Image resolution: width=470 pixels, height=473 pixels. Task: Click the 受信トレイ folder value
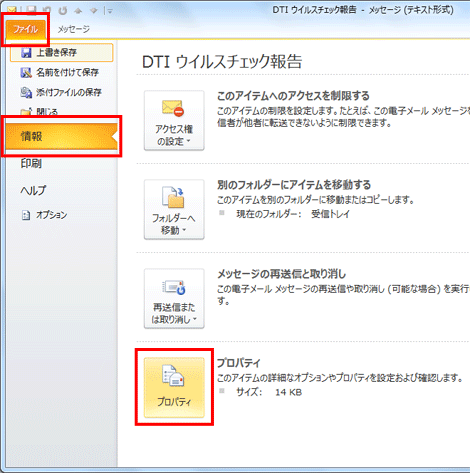[330, 214]
